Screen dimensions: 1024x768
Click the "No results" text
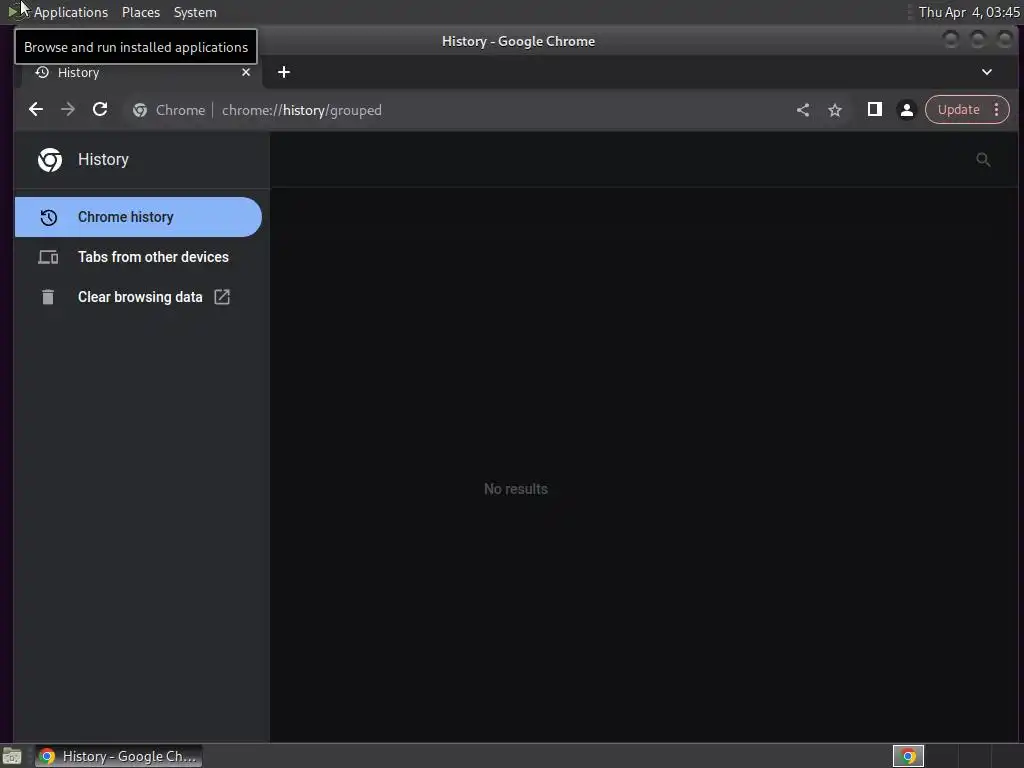(515, 488)
